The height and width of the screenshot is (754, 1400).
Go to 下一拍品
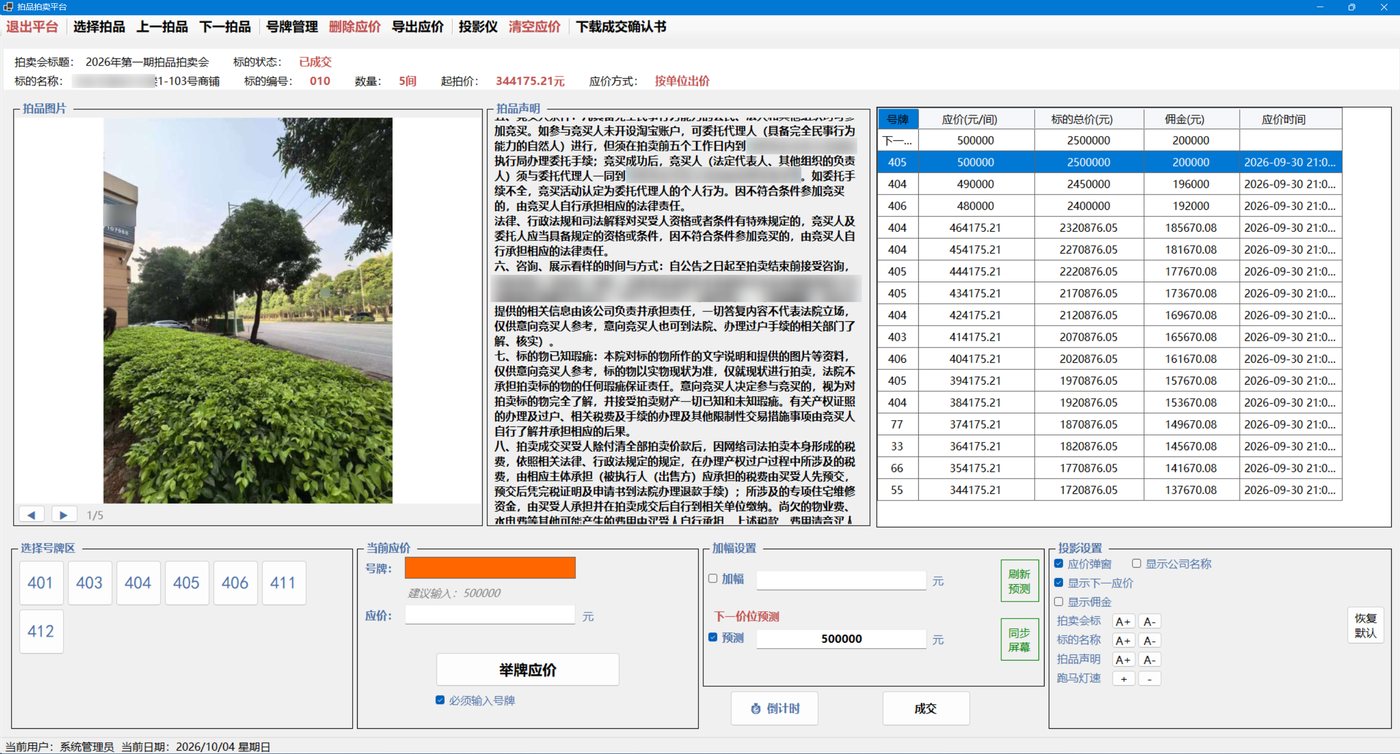pyautogui.click(x=225, y=27)
